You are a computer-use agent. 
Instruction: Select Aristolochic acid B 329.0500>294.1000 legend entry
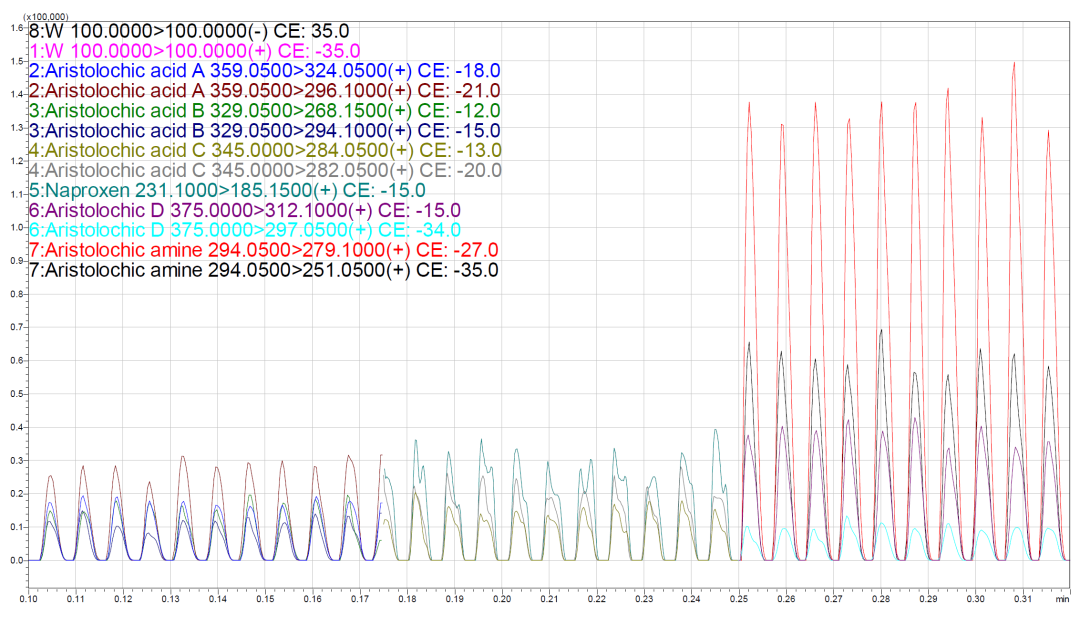[x=264, y=131]
